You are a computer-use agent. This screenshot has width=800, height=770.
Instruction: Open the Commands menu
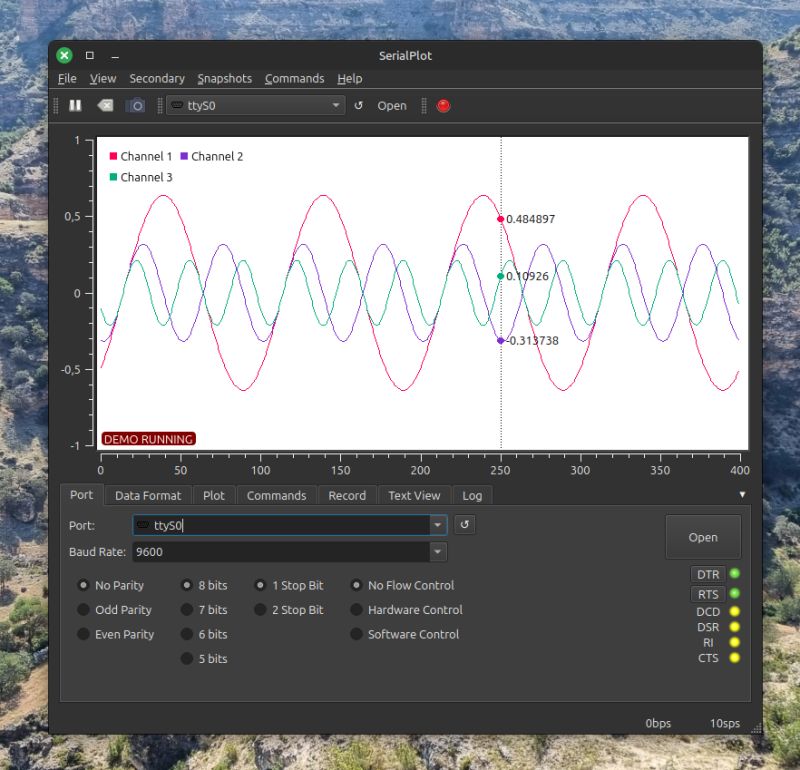coord(294,78)
